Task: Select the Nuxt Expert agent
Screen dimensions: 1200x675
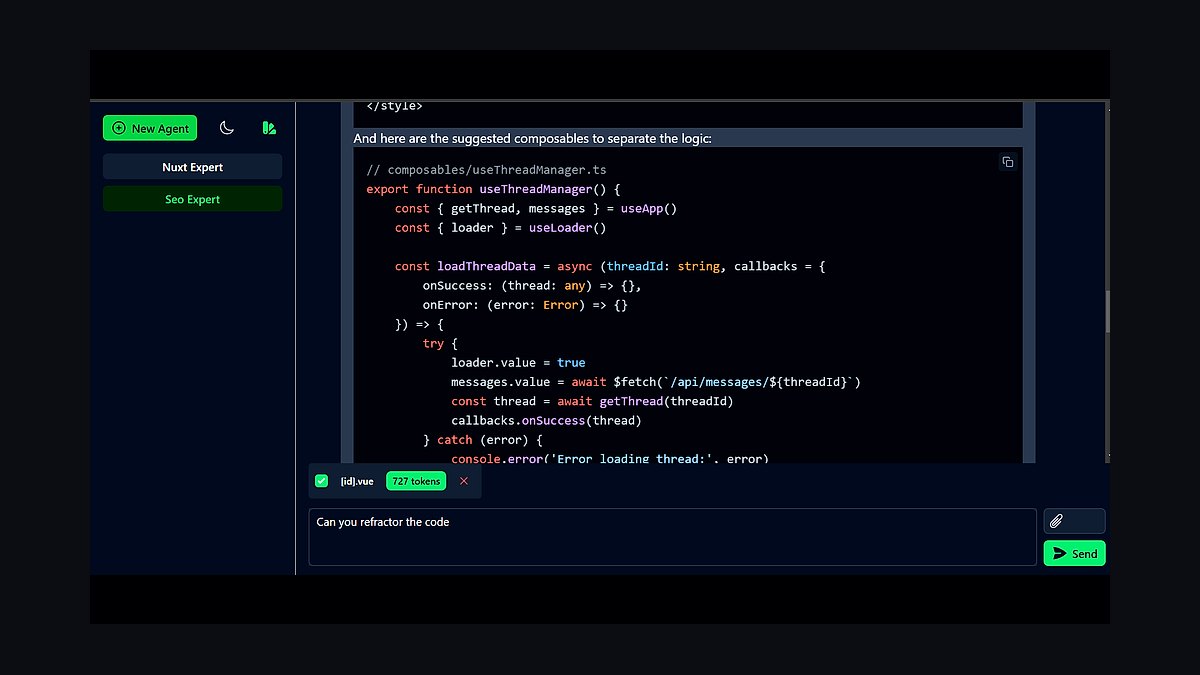Action: pos(192,167)
